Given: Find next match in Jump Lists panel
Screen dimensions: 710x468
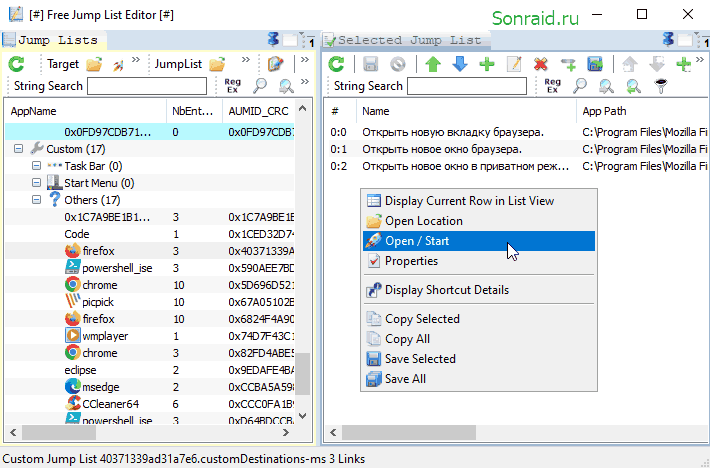Looking at the screenshot, I should point(286,86).
